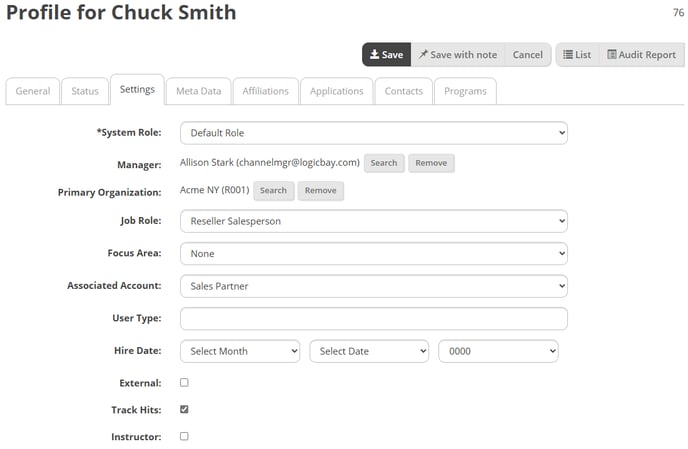Open the Audit Report icon button
This screenshot has width=688, height=449.
tap(641, 55)
